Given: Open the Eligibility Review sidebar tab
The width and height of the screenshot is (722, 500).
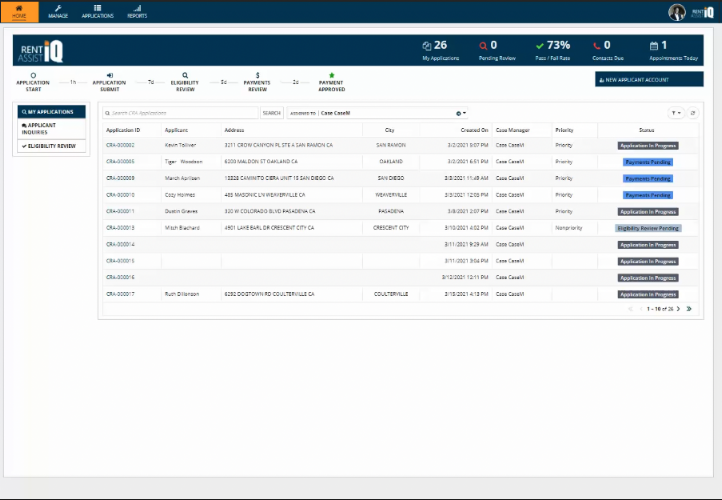Looking at the screenshot, I should coord(52,146).
